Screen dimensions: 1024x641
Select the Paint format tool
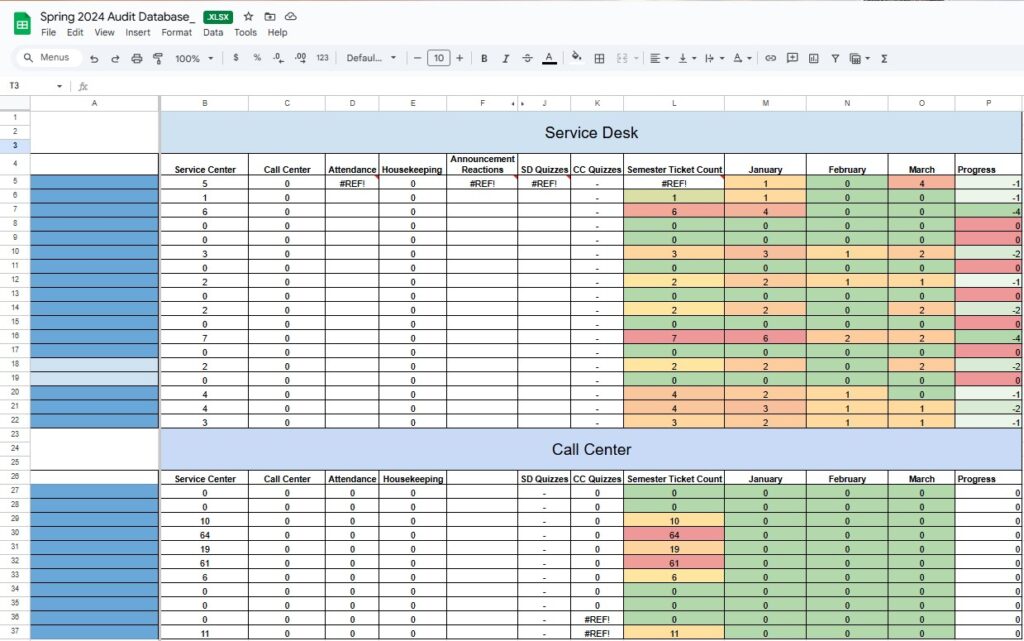157,59
